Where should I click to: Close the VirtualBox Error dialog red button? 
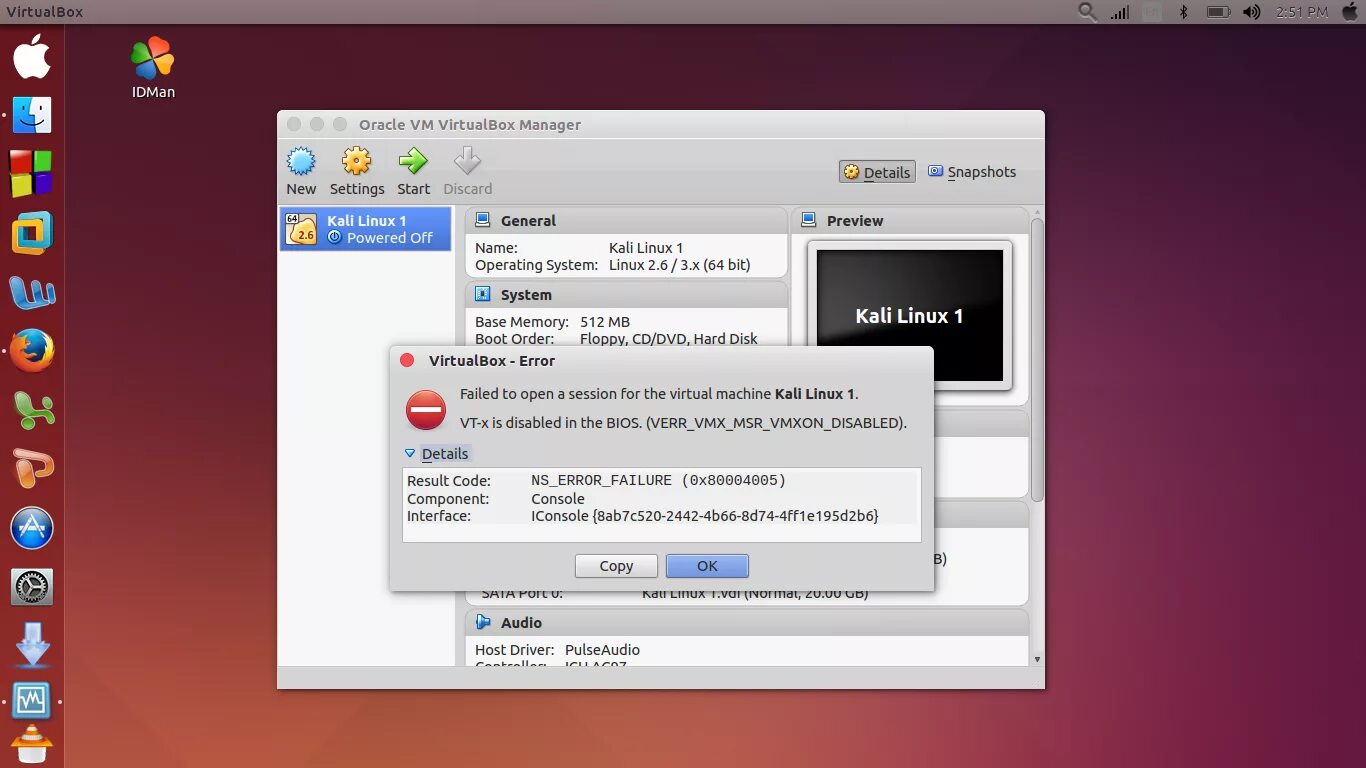pyautogui.click(x=407, y=360)
